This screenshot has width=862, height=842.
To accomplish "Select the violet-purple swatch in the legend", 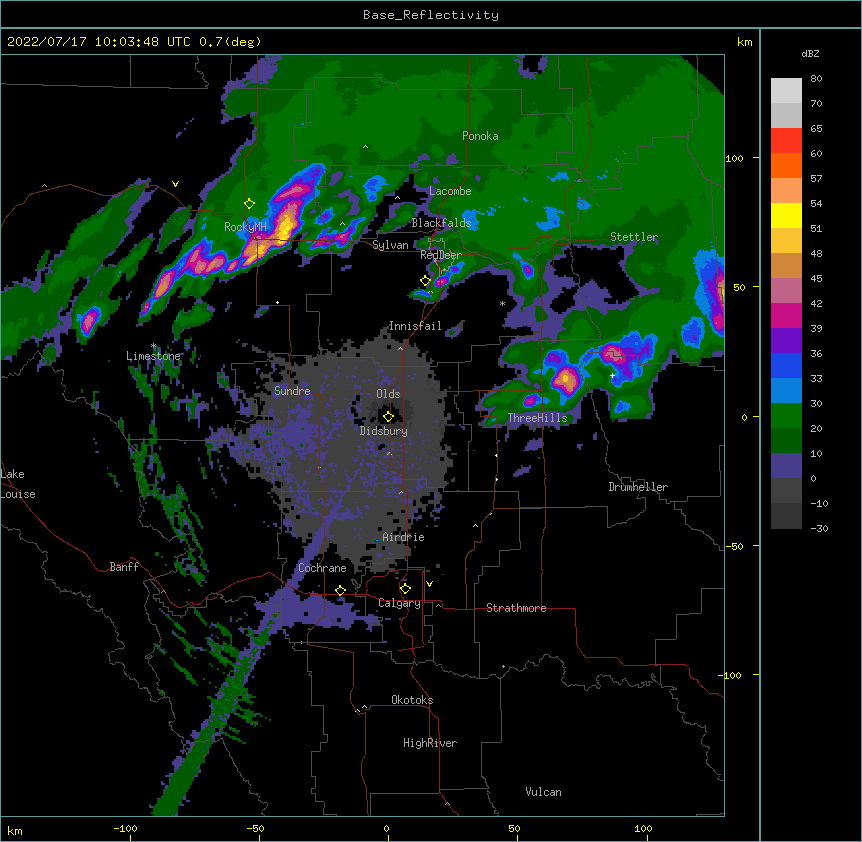I will [x=786, y=341].
